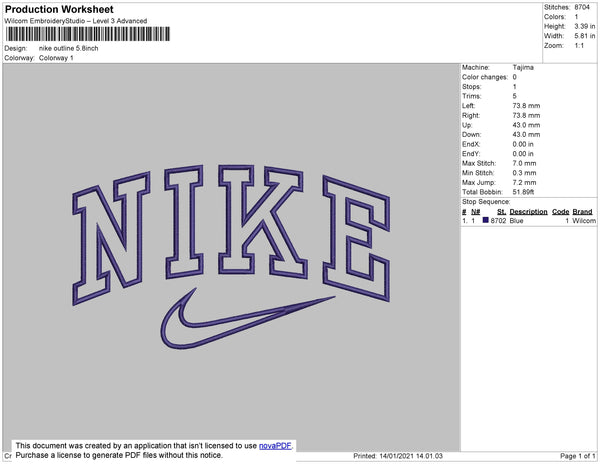600x464 pixels.
Task: Click the barcode under the worksheet title
Action: point(88,34)
